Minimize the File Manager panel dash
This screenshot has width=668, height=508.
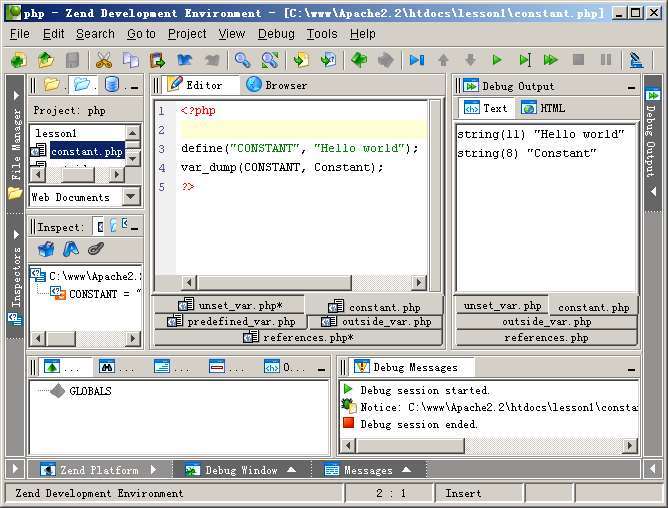click(x=135, y=87)
